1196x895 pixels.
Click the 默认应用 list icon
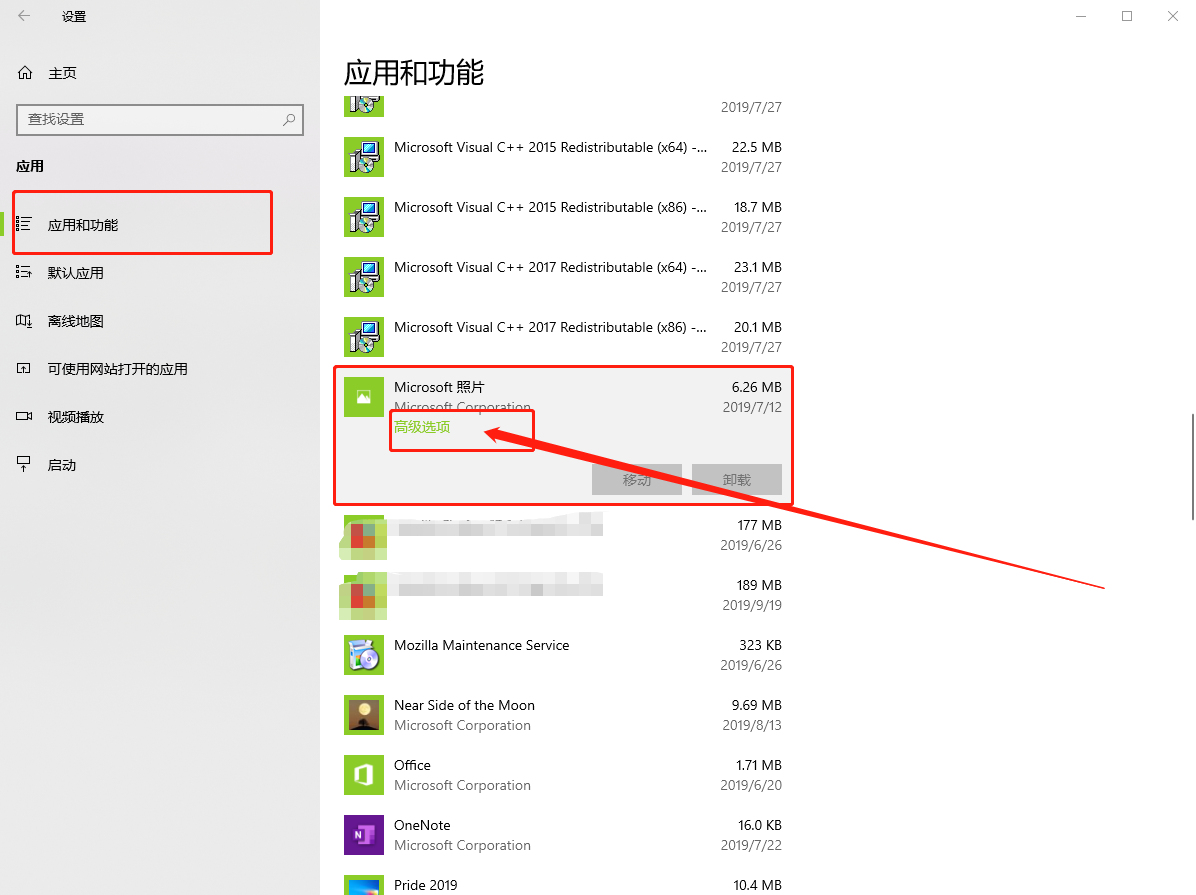24,272
